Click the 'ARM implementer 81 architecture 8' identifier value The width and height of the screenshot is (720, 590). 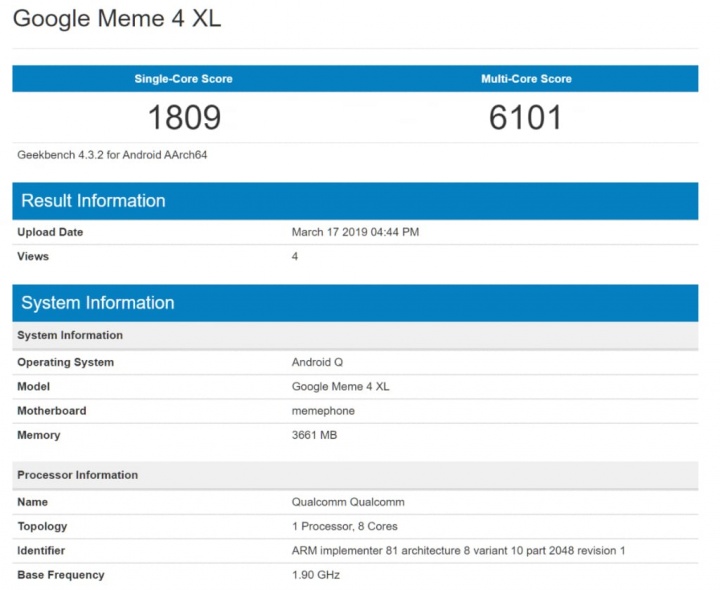tap(459, 551)
